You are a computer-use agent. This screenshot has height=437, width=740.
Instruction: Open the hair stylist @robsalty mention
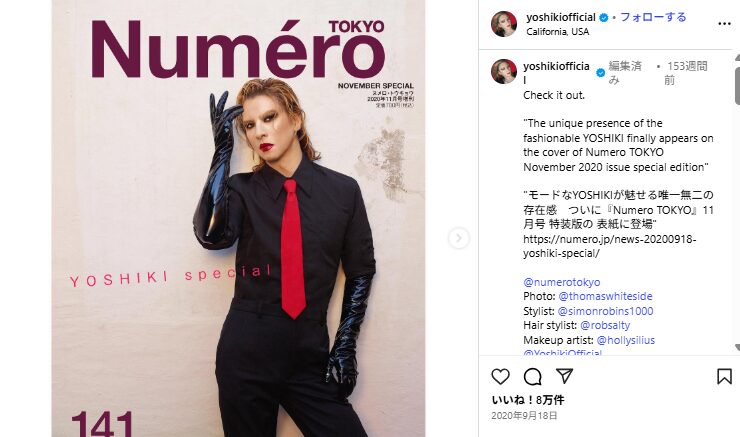coord(605,325)
